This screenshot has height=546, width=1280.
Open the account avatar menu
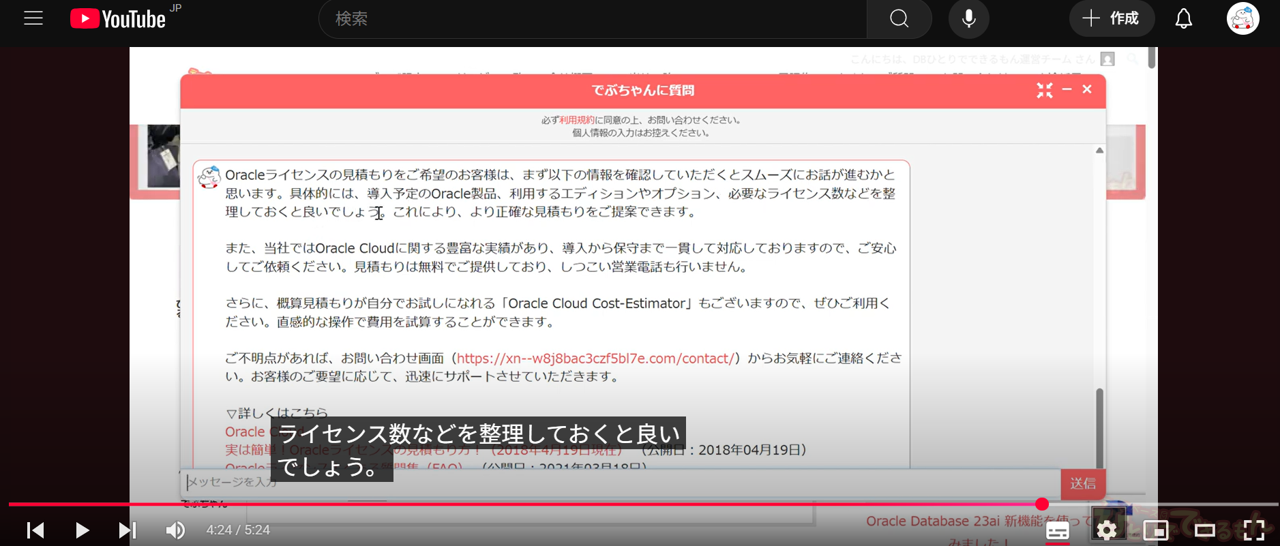point(1243,19)
